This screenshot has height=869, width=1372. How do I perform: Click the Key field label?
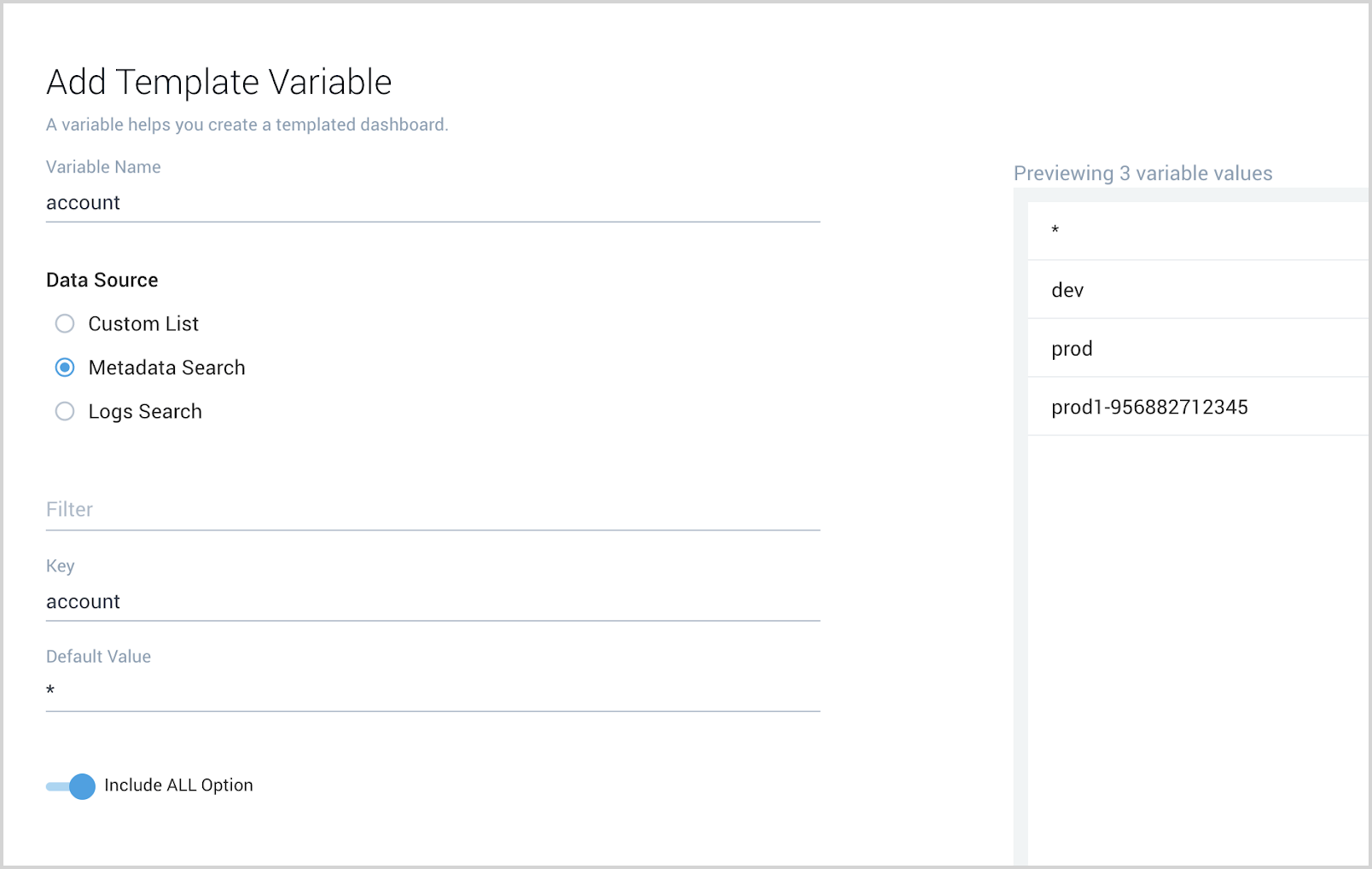coord(60,566)
